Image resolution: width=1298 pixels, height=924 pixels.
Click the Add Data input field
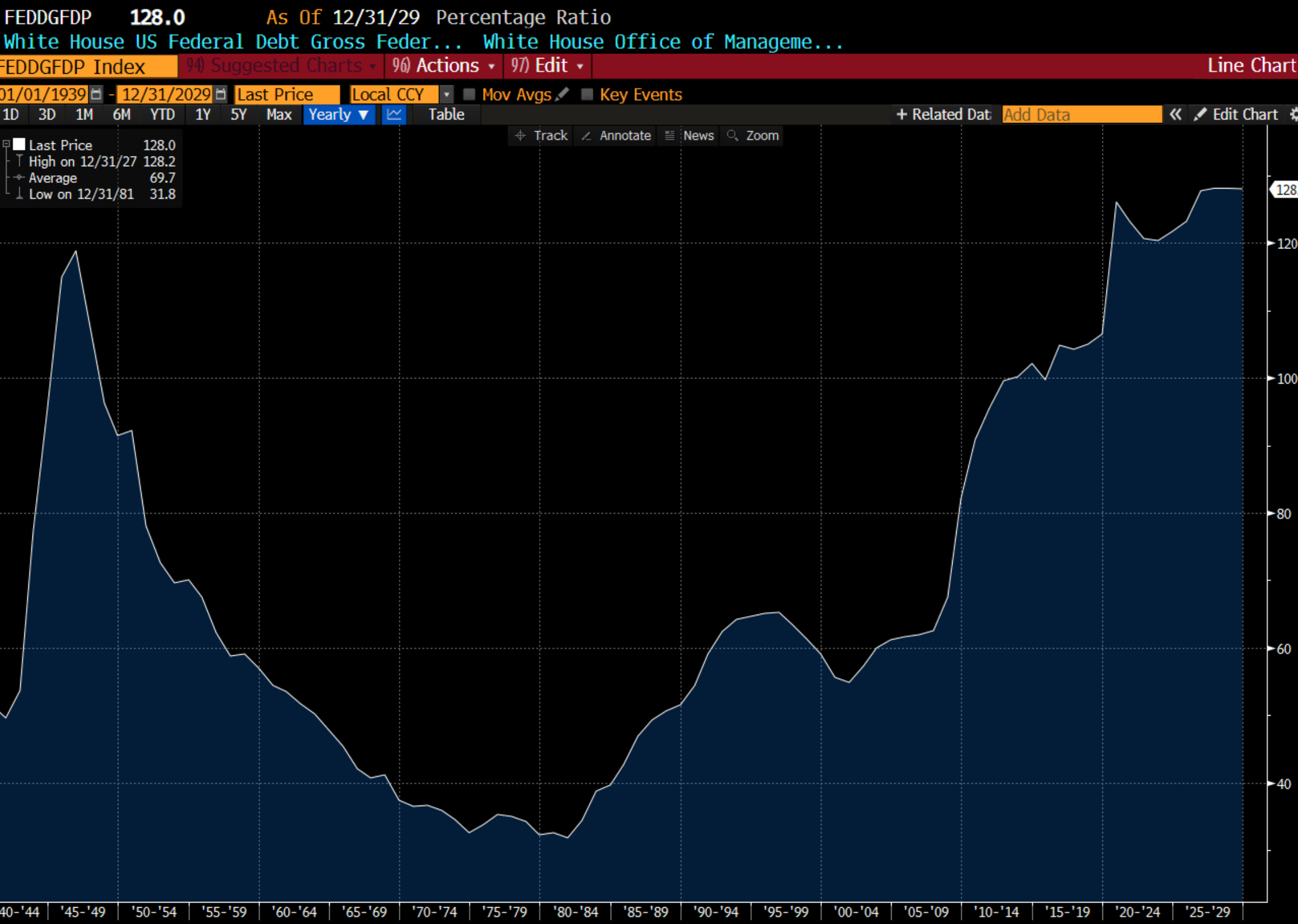(x=1081, y=114)
